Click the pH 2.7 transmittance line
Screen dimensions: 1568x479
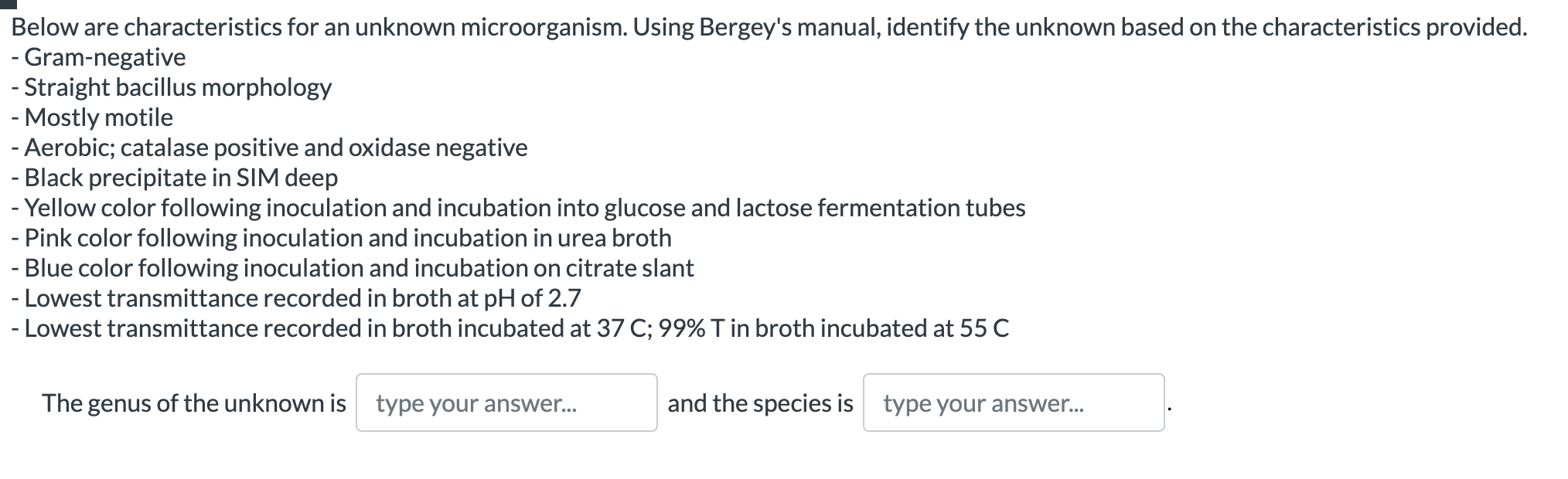pyautogui.click(x=298, y=298)
